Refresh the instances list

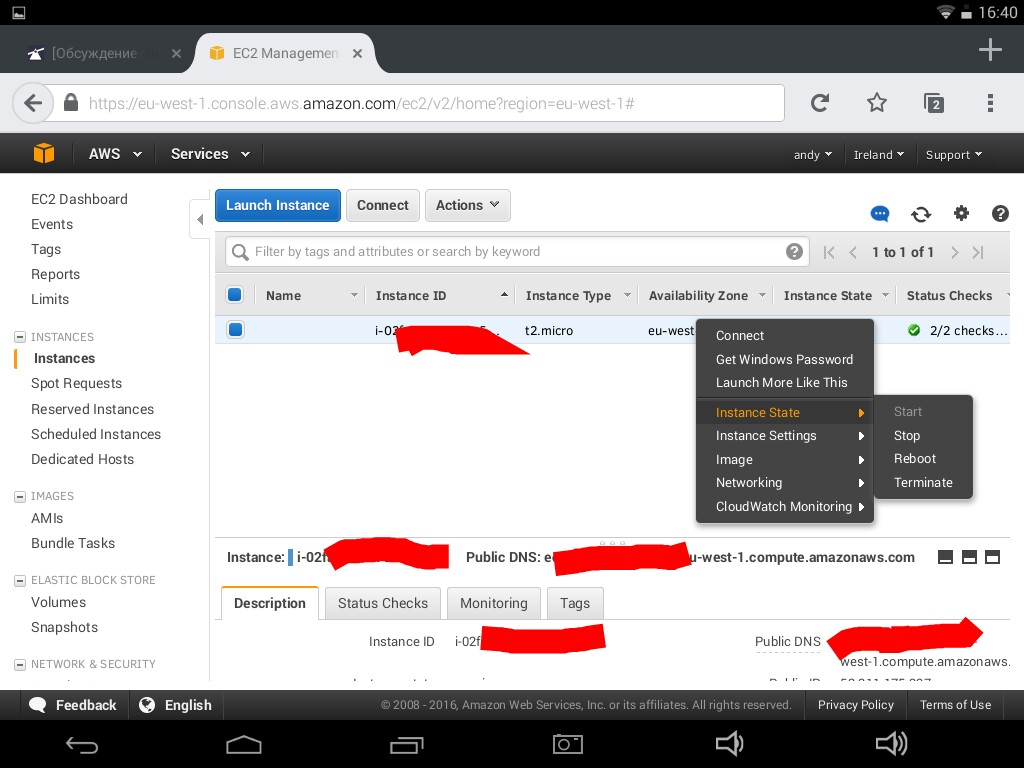click(x=921, y=214)
